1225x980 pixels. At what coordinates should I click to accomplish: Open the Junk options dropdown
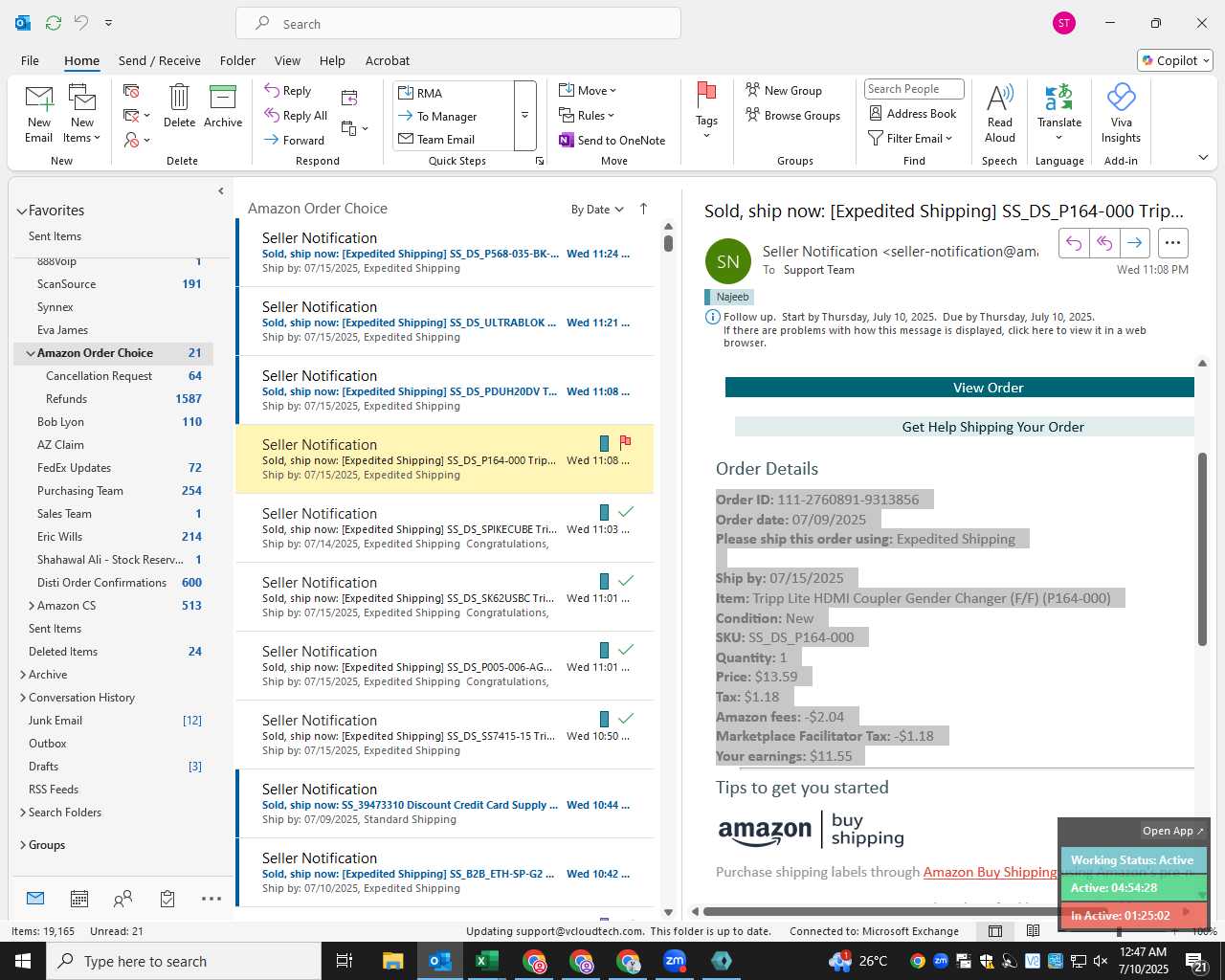(137, 140)
